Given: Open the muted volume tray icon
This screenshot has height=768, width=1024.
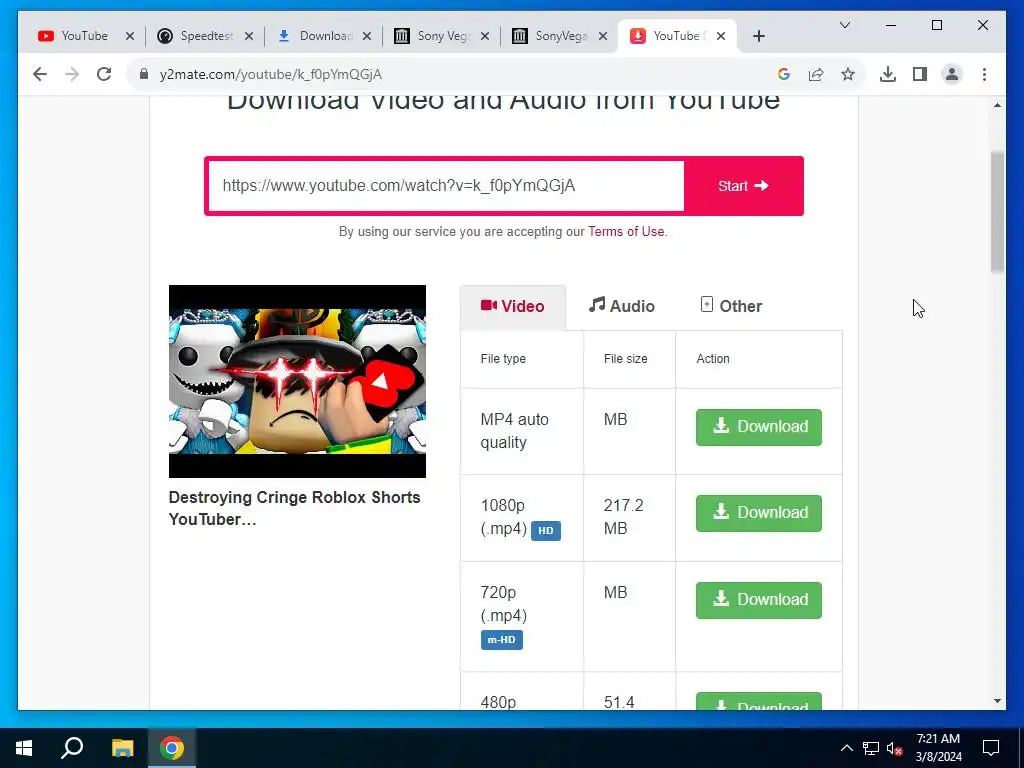Looking at the screenshot, I should click(x=895, y=748).
